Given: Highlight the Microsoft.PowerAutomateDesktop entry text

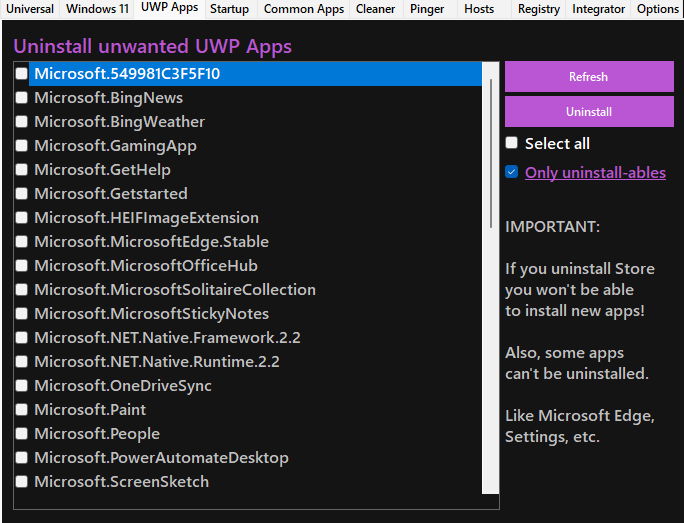Looking at the screenshot, I should 161,458.
